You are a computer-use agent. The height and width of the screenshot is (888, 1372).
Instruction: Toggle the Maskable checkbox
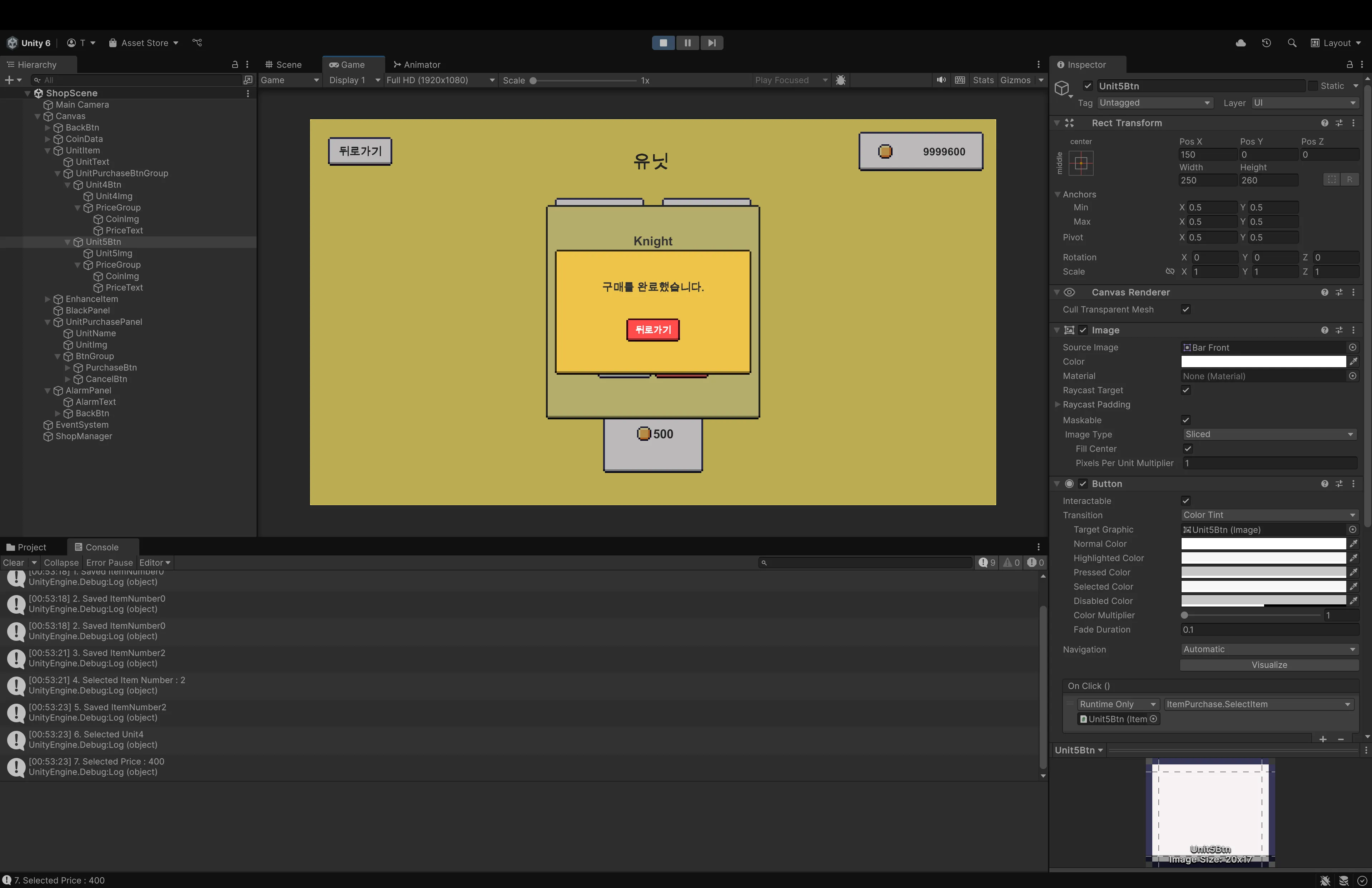[x=1185, y=420]
